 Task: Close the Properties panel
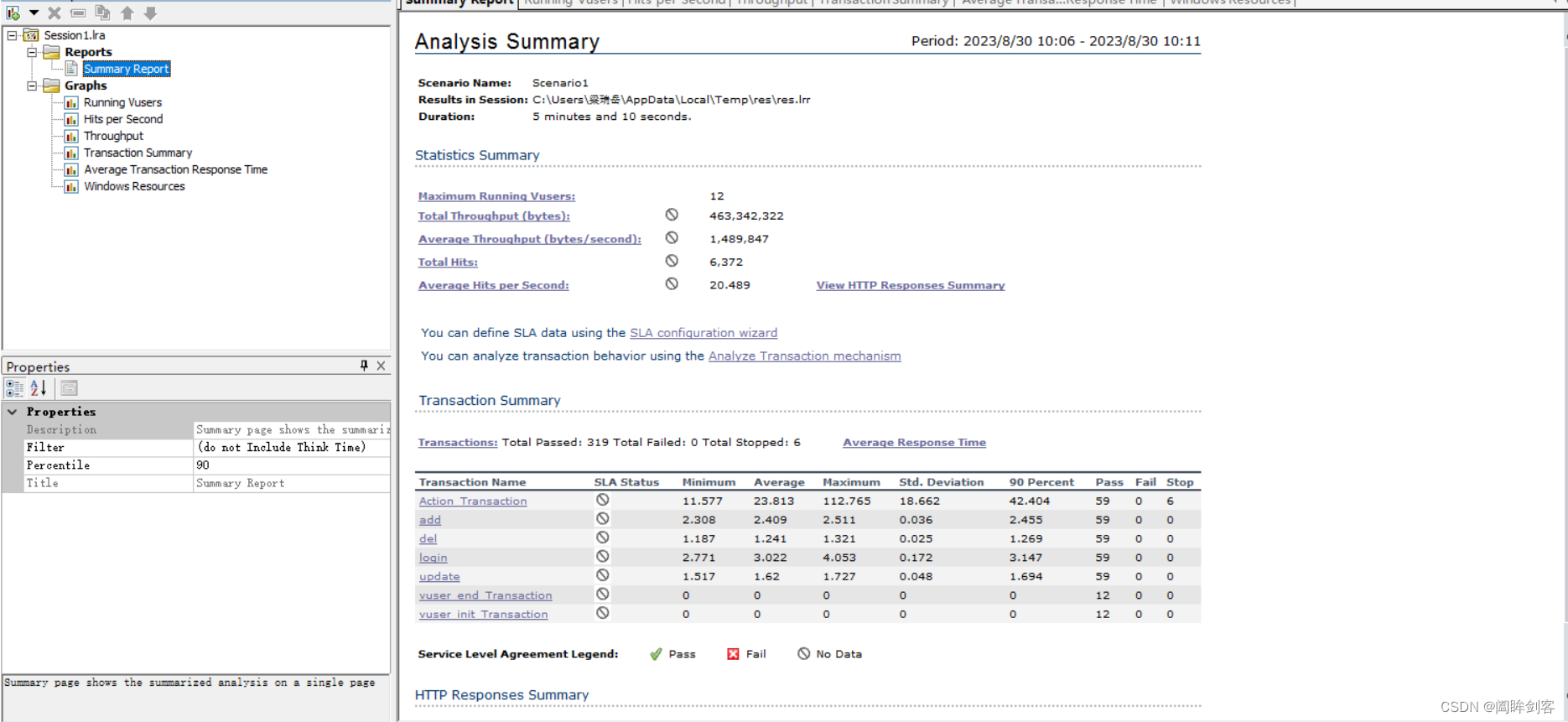pyautogui.click(x=381, y=366)
